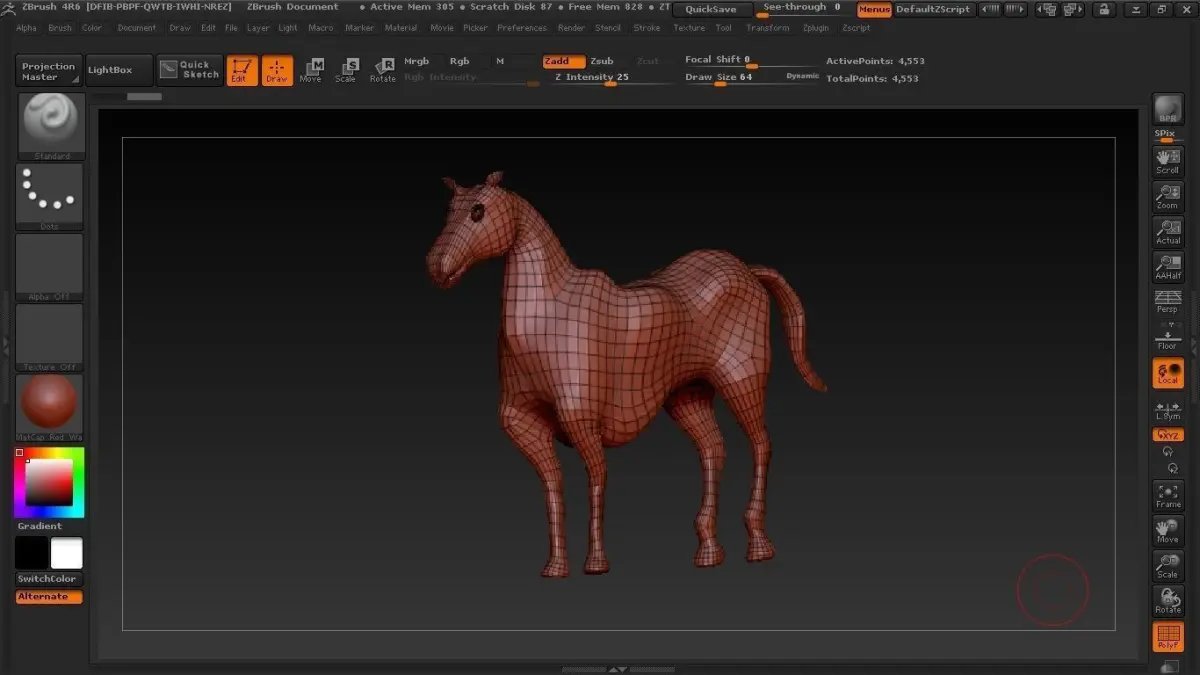The image size is (1200, 675).
Task: Open the Zplugin menu
Action: click(815, 28)
